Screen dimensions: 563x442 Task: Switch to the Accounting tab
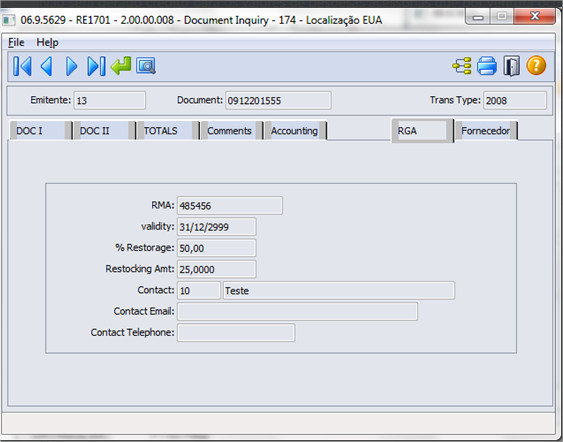point(296,131)
